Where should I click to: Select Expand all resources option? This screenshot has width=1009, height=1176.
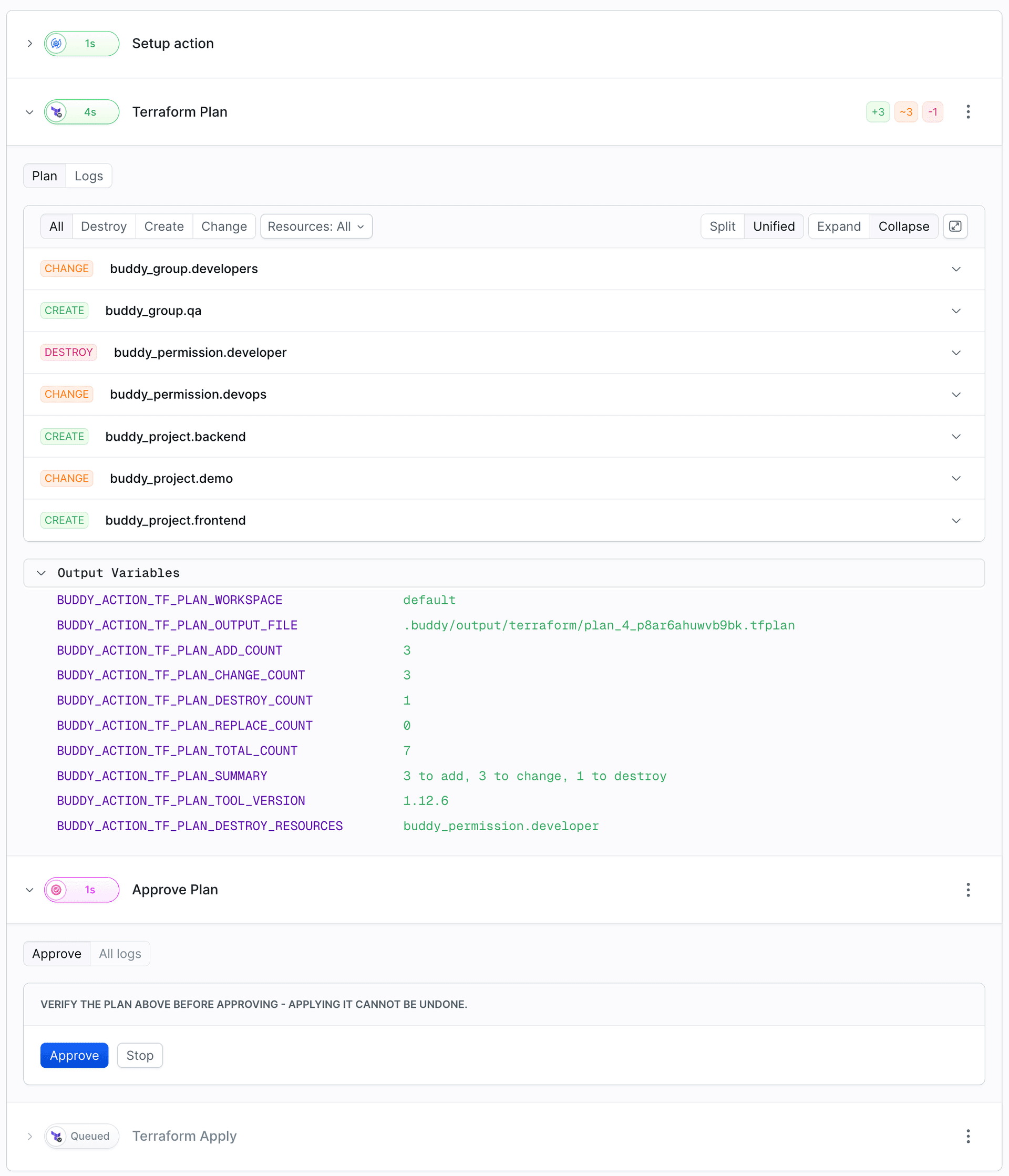click(839, 226)
